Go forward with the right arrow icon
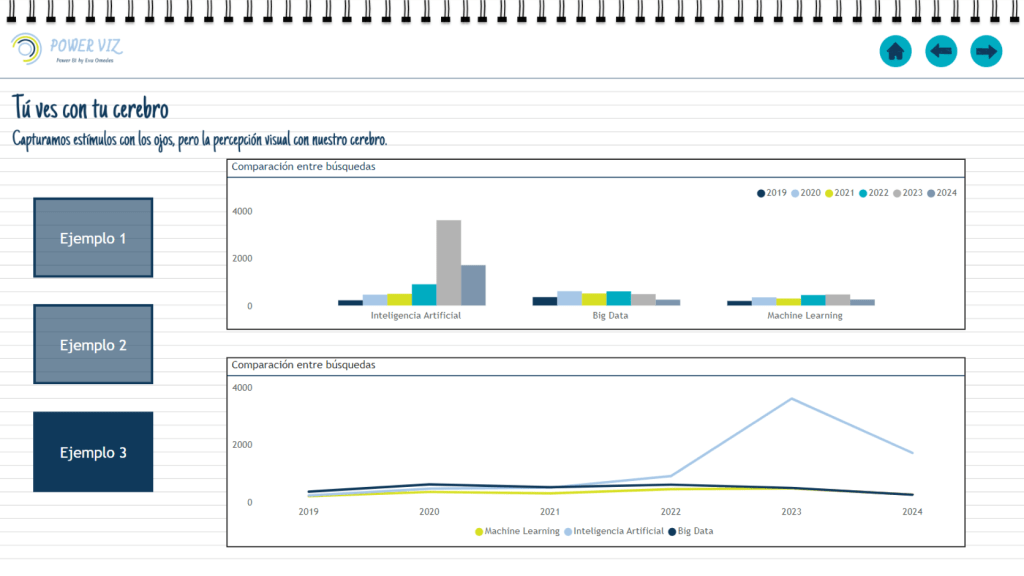 [x=987, y=51]
